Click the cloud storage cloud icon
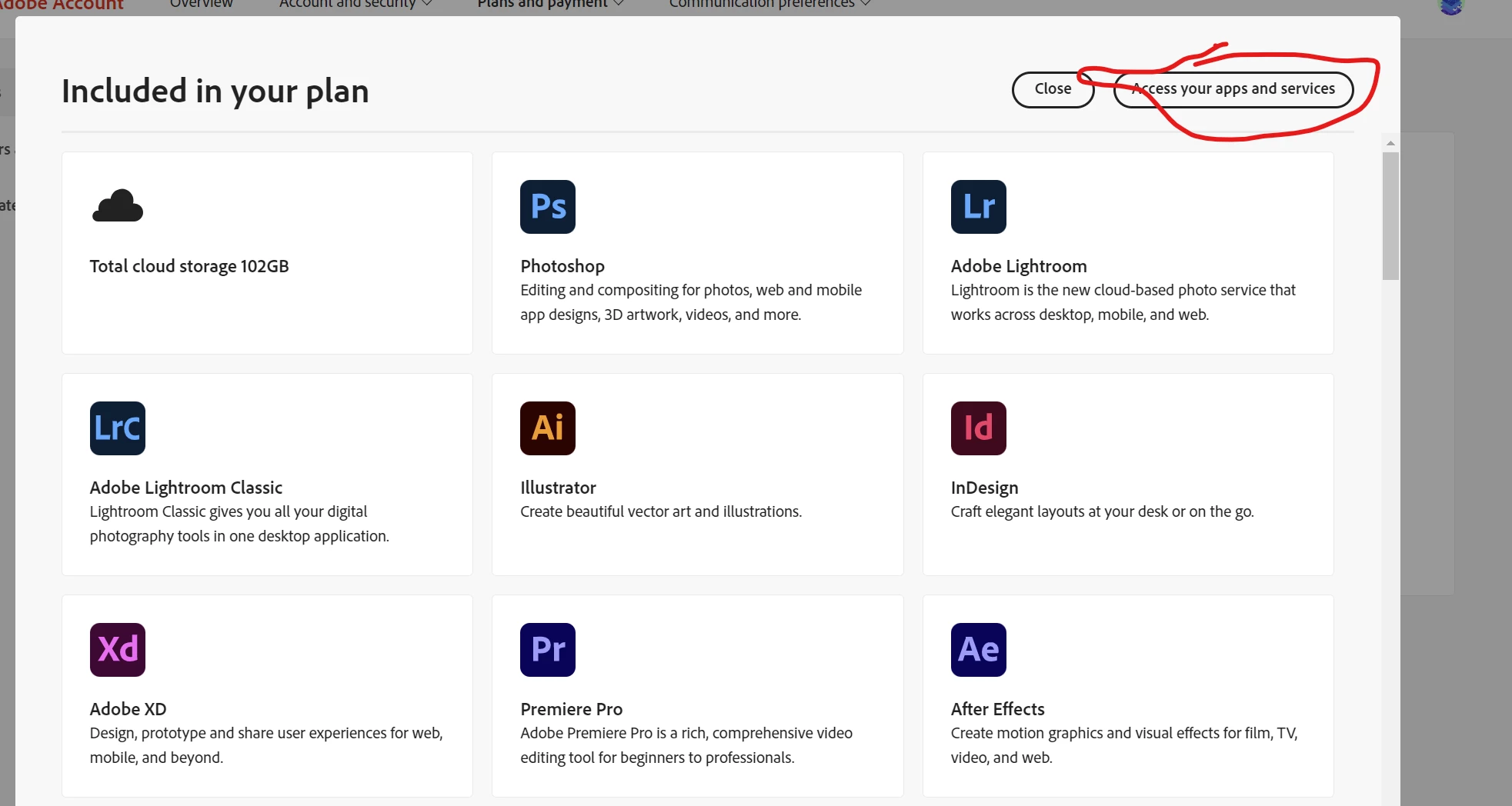The width and height of the screenshot is (1512, 806). tap(118, 205)
